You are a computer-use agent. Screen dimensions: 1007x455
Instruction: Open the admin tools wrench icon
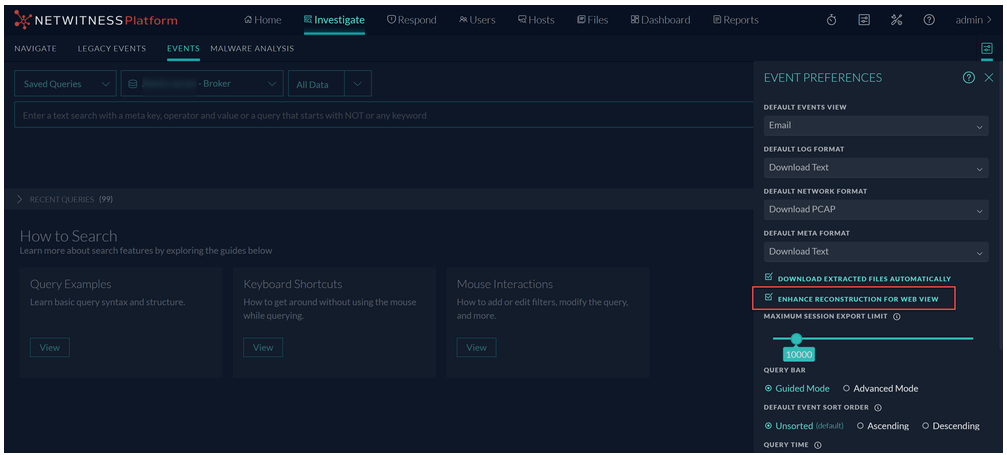coord(897,20)
